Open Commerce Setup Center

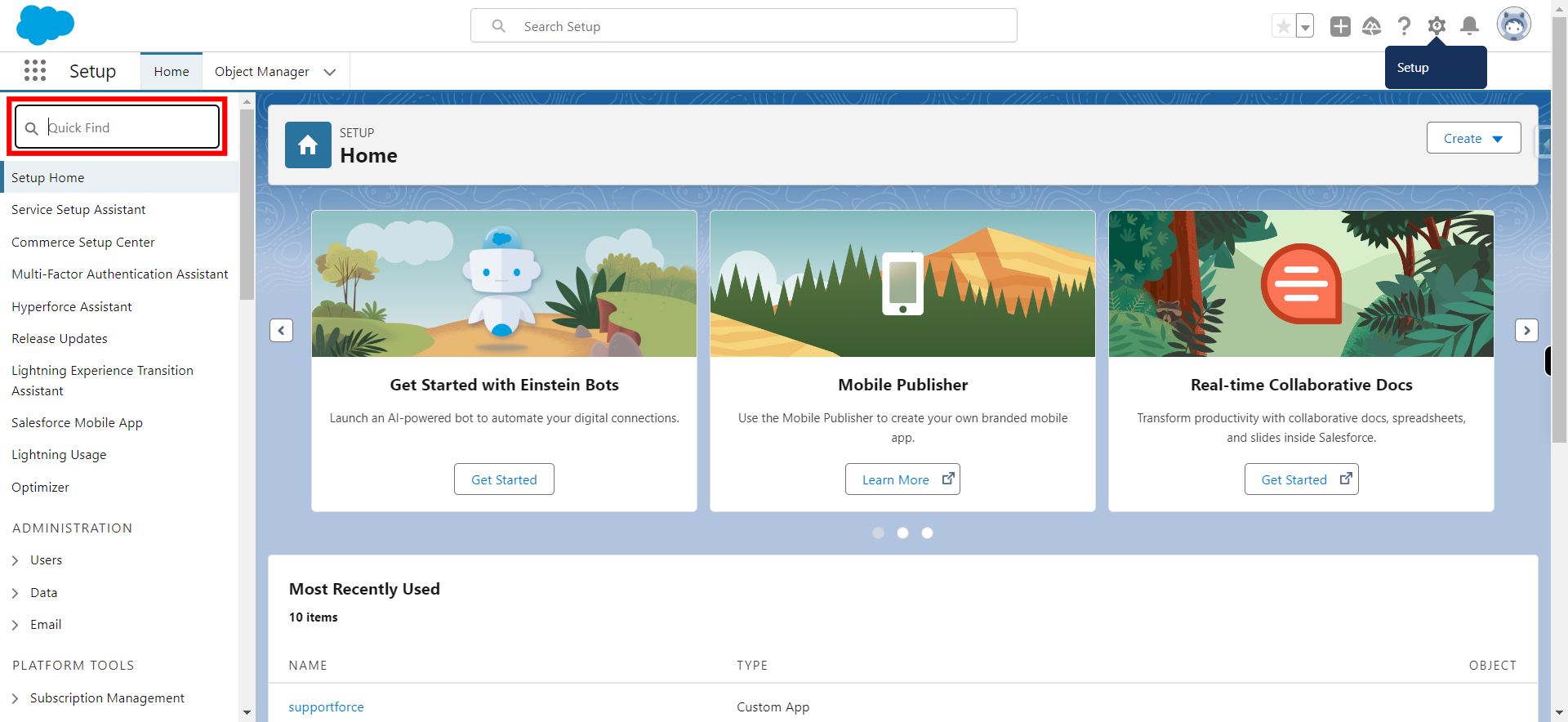pos(82,243)
